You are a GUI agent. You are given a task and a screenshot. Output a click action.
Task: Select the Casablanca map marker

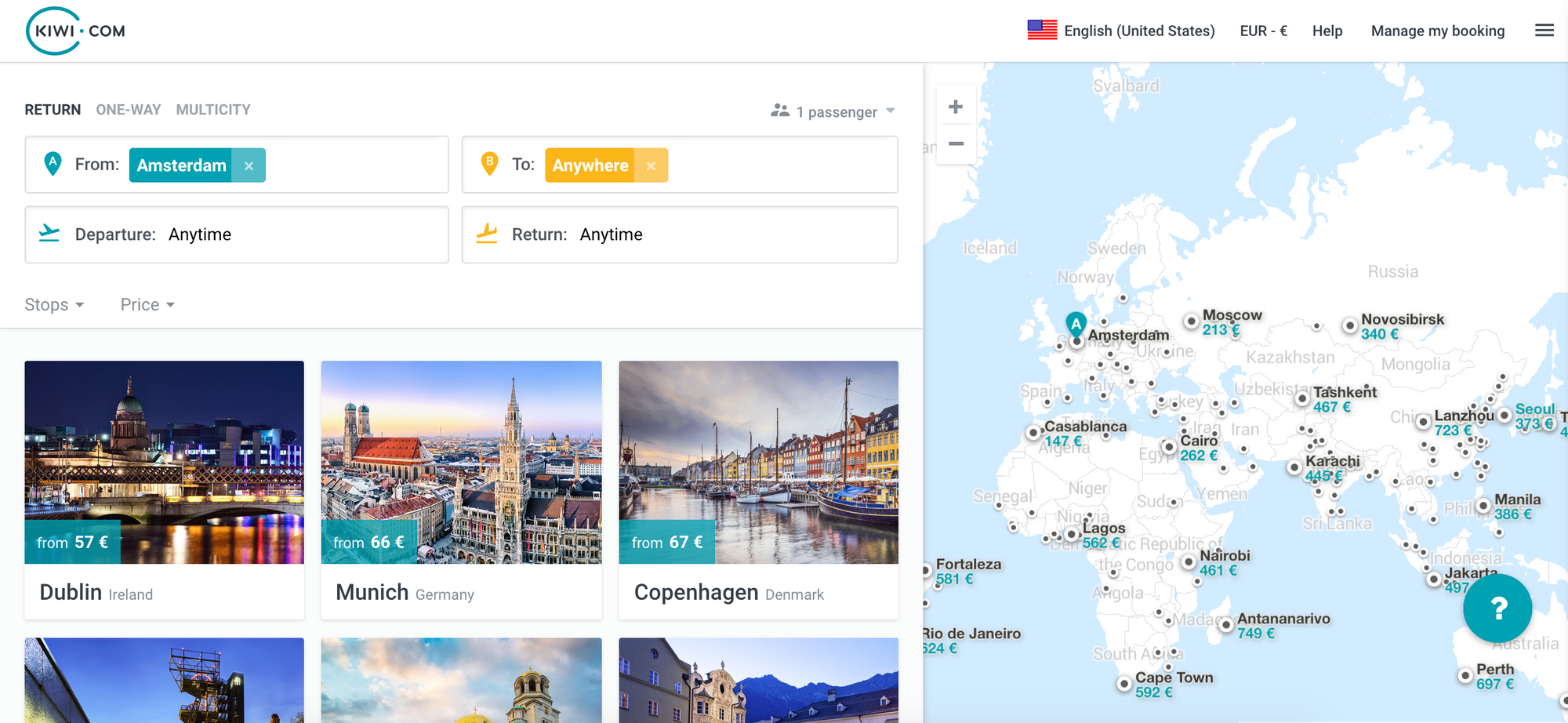(1033, 433)
